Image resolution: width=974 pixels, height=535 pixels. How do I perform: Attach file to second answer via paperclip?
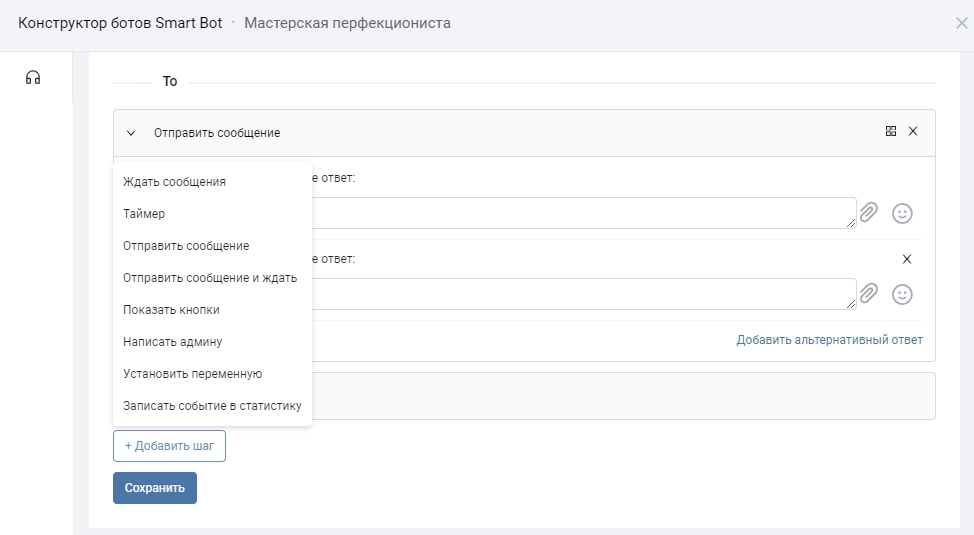pyautogui.click(x=869, y=294)
